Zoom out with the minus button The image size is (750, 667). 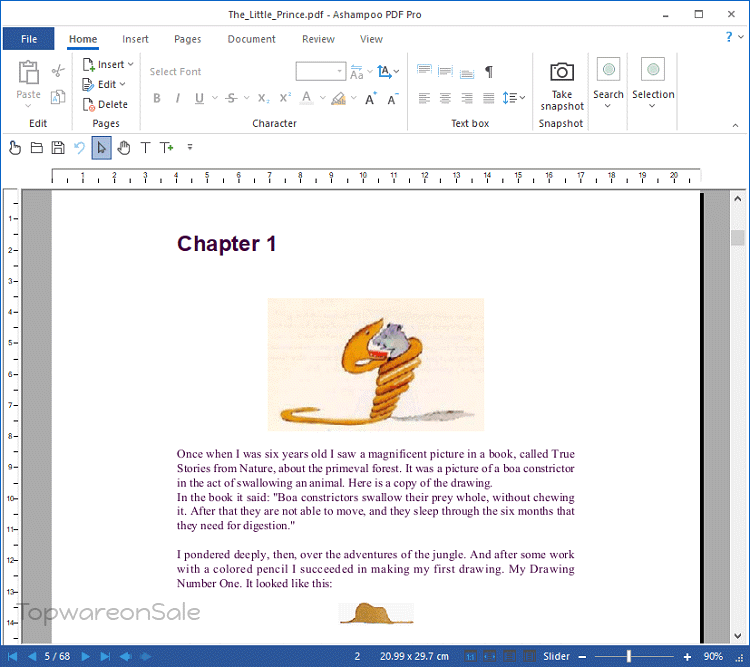point(582,657)
